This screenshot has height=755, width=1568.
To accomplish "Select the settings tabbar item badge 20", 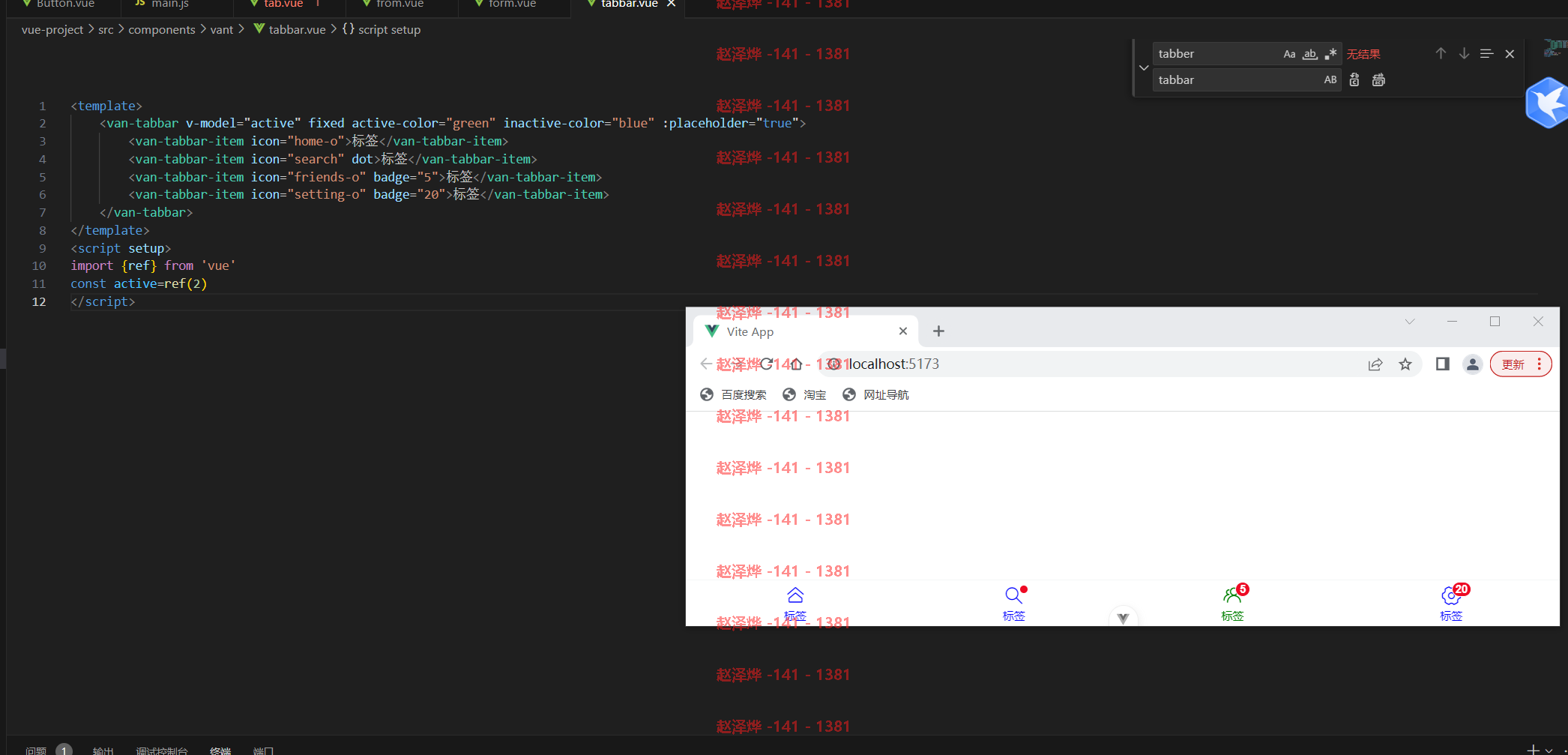I will point(1452,604).
